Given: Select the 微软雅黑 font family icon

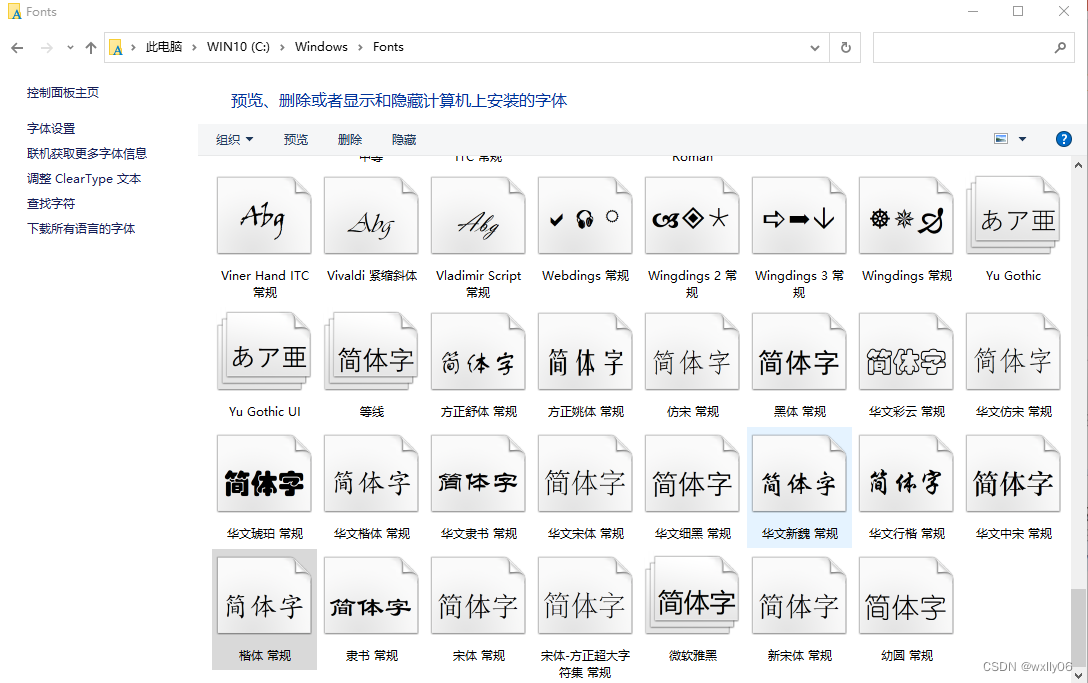Looking at the screenshot, I should (692, 596).
